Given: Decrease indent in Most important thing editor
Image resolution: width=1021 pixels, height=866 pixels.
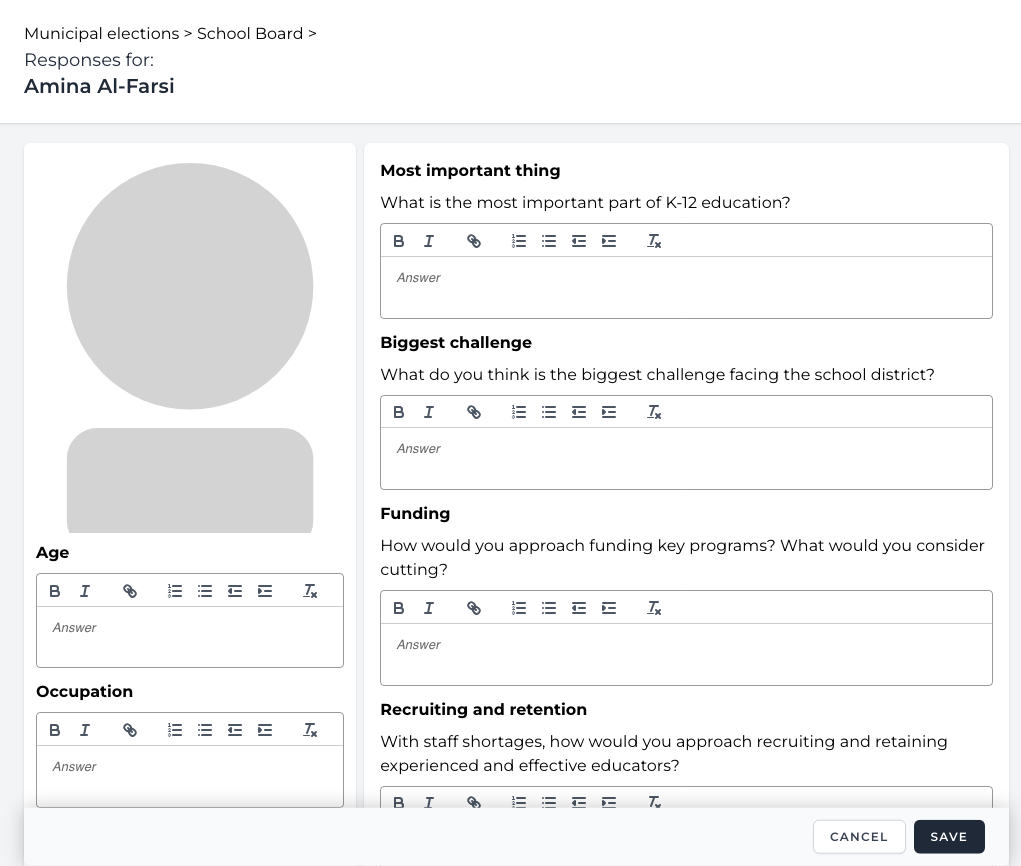Looking at the screenshot, I should pyautogui.click(x=579, y=241).
